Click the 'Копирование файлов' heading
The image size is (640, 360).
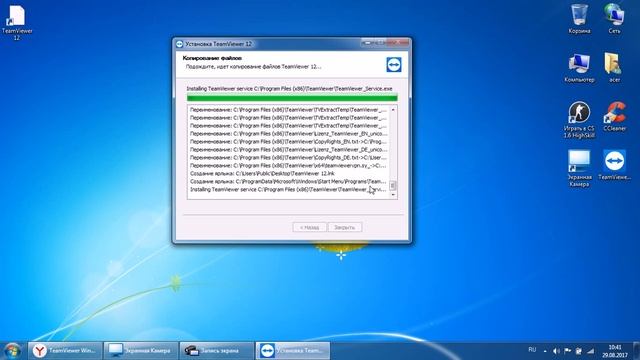tap(212, 58)
